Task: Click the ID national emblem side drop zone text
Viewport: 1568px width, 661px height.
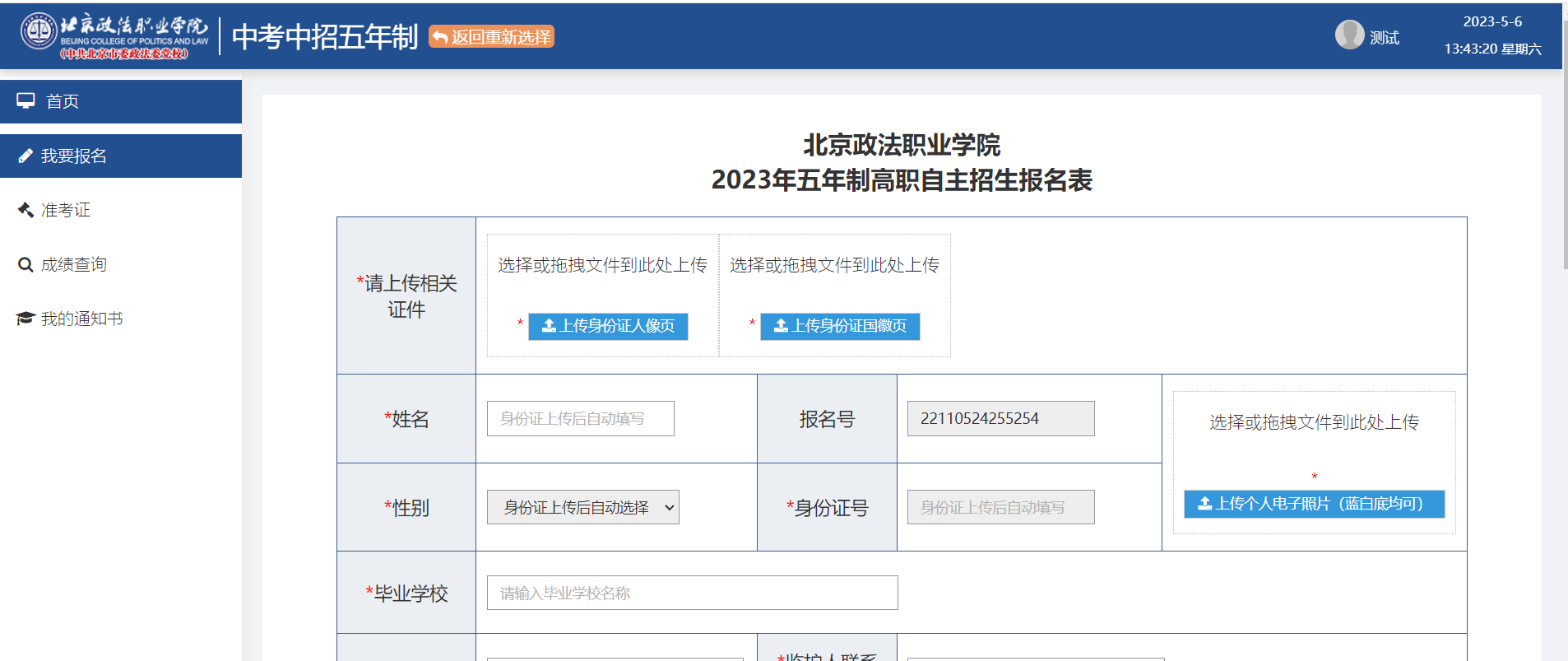Action: [834, 265]
